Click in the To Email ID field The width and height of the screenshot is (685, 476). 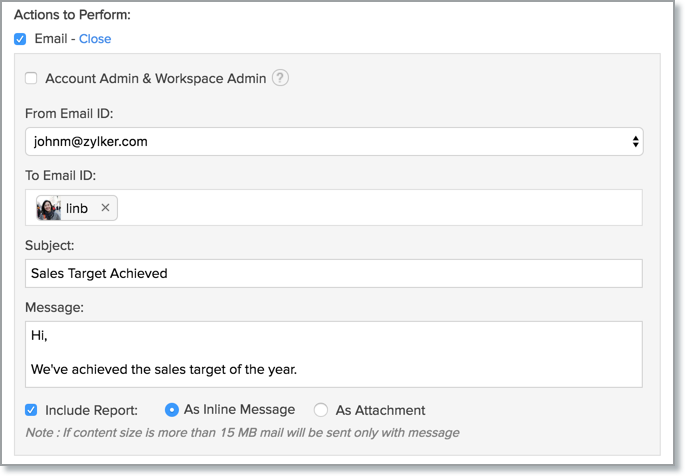click(x=380, y=208)
